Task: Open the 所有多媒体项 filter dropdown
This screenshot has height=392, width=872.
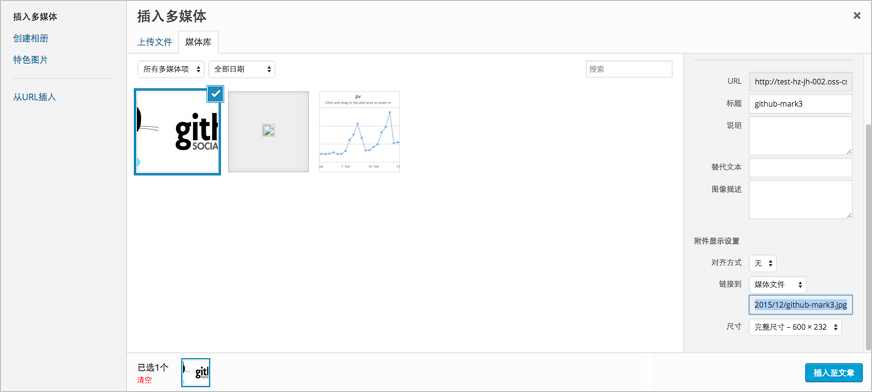Action: pos(171,70)
